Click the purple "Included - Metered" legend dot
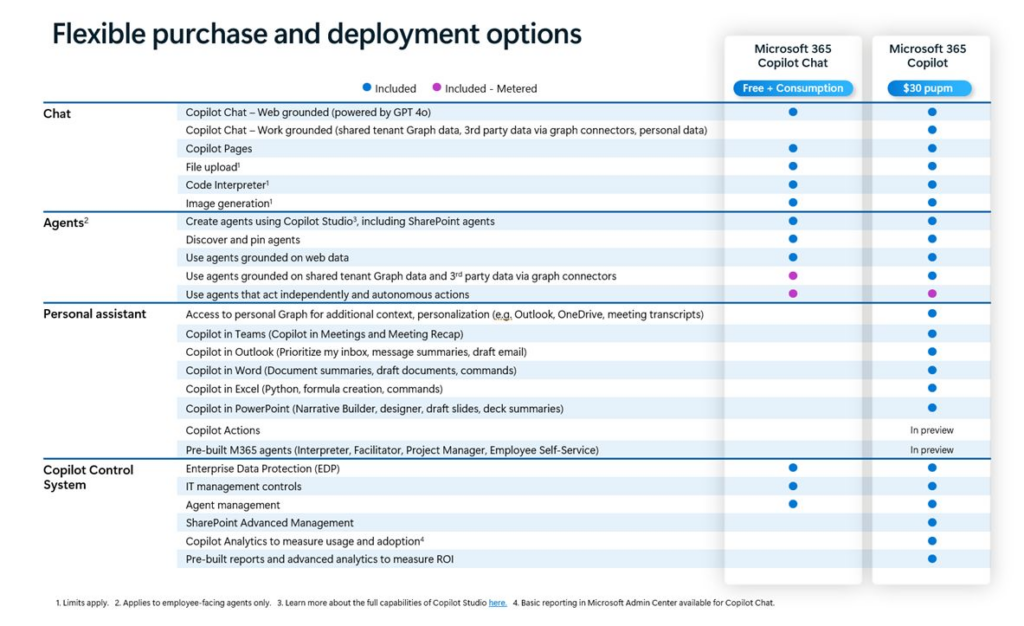Image resolution: width=1024 pixels, height=626 pixels. [437, 87]
